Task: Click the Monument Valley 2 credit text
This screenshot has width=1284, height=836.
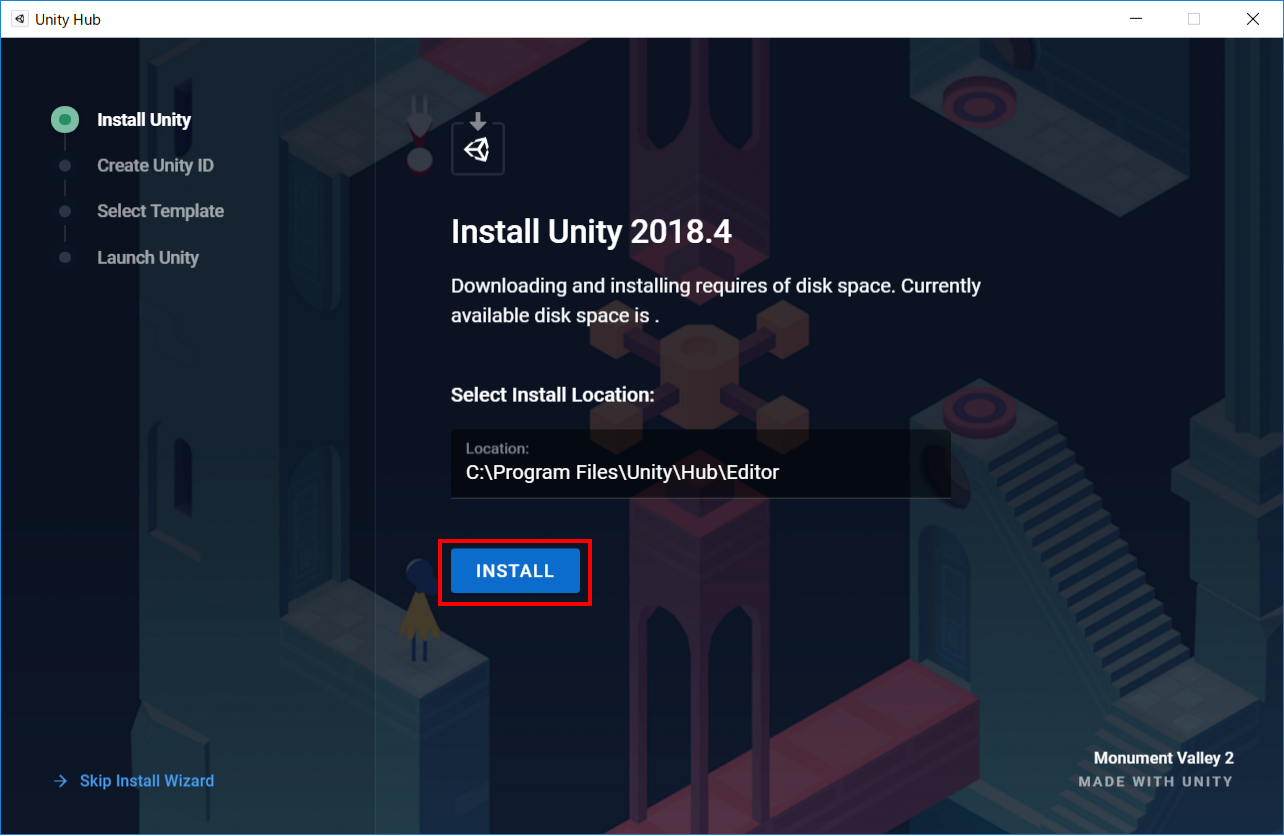Action: click(1164, 759)
